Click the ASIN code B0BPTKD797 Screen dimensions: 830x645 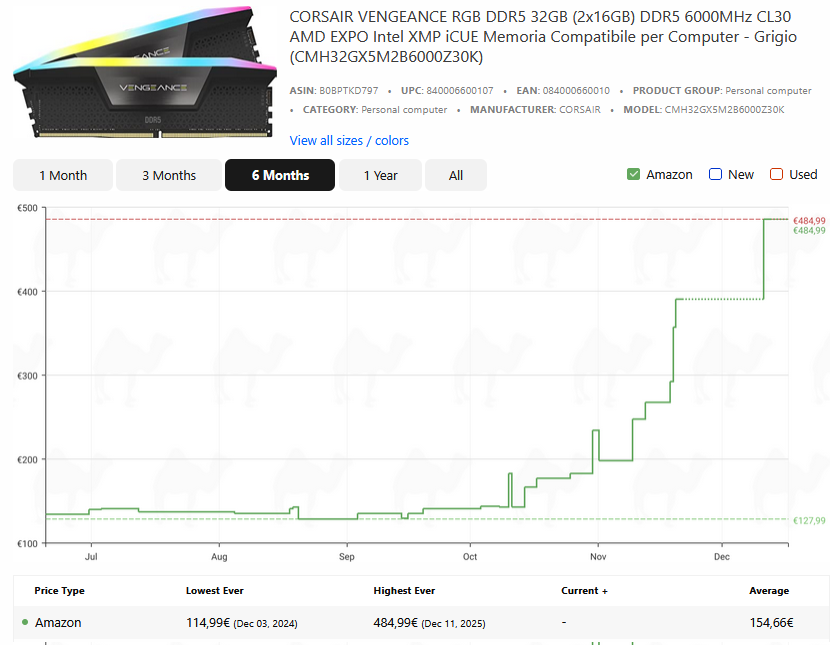[x=348, y=91]
